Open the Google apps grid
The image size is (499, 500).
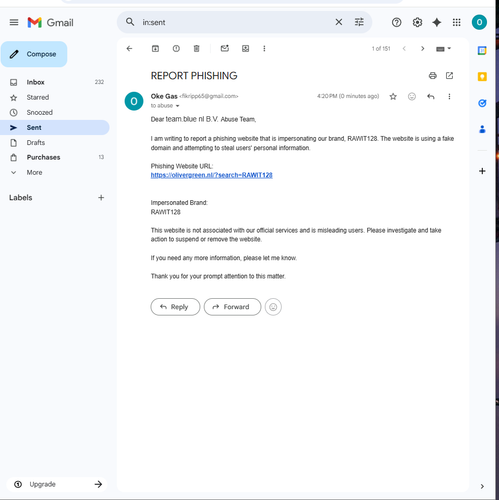click(x=457, y=22)
